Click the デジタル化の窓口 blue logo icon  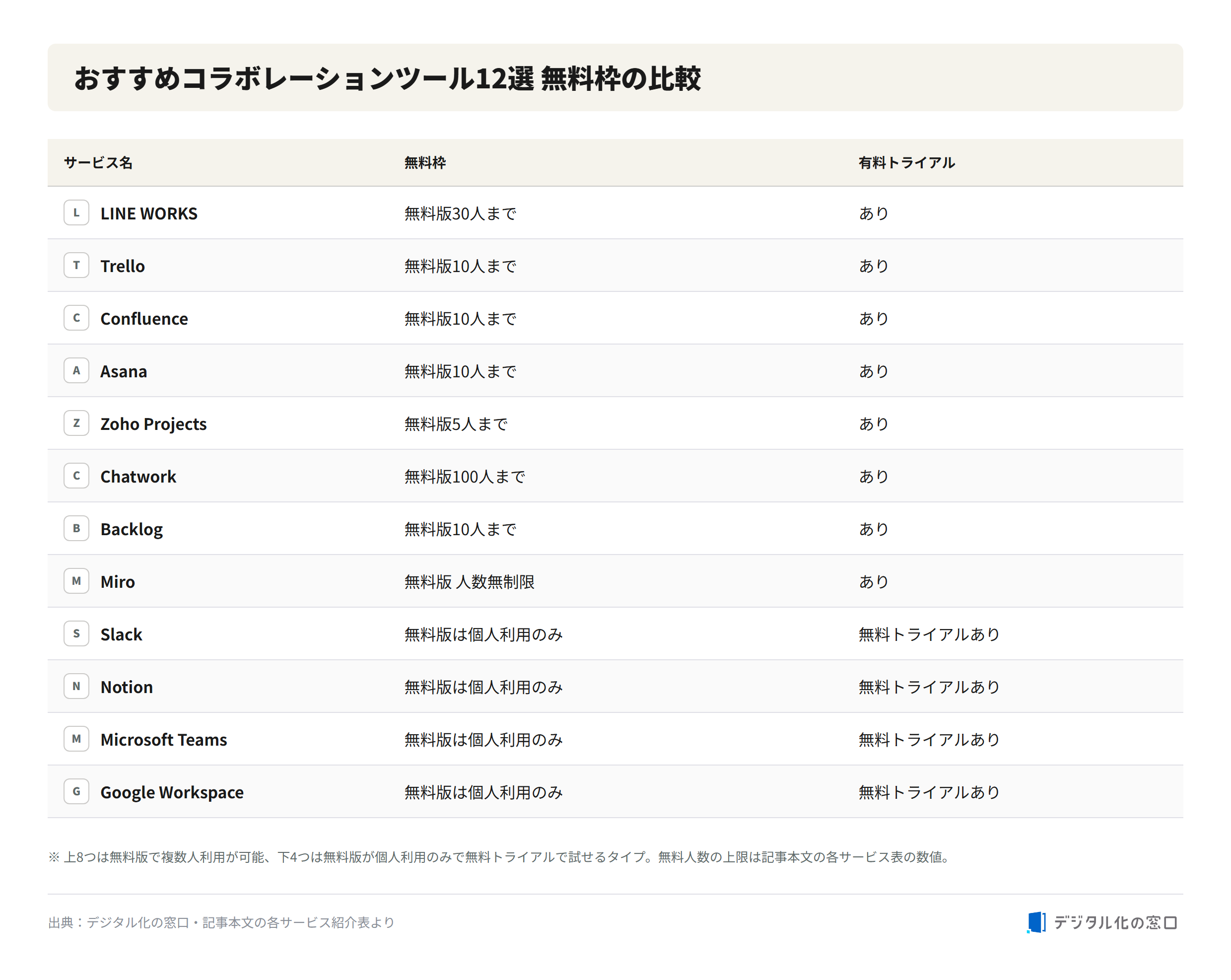pyautogui.click(x=1036, y=922)
